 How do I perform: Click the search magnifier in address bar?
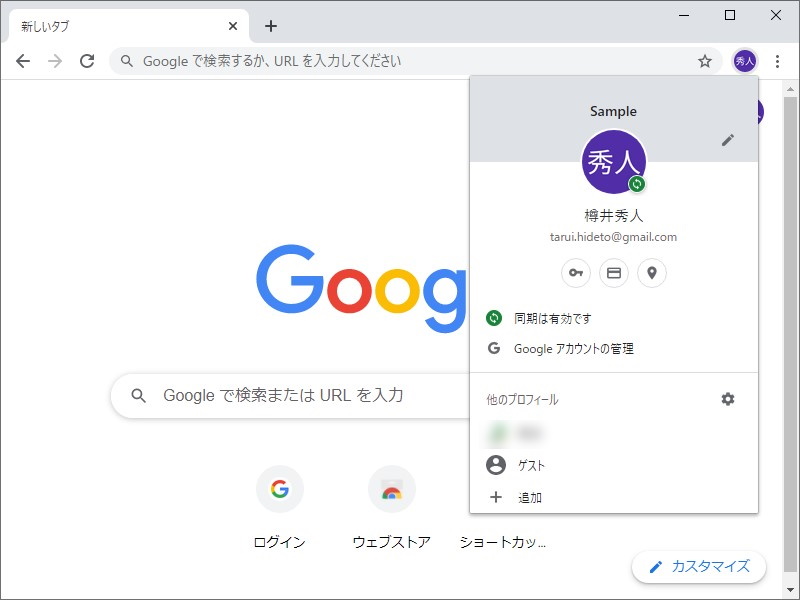[127, 61]
